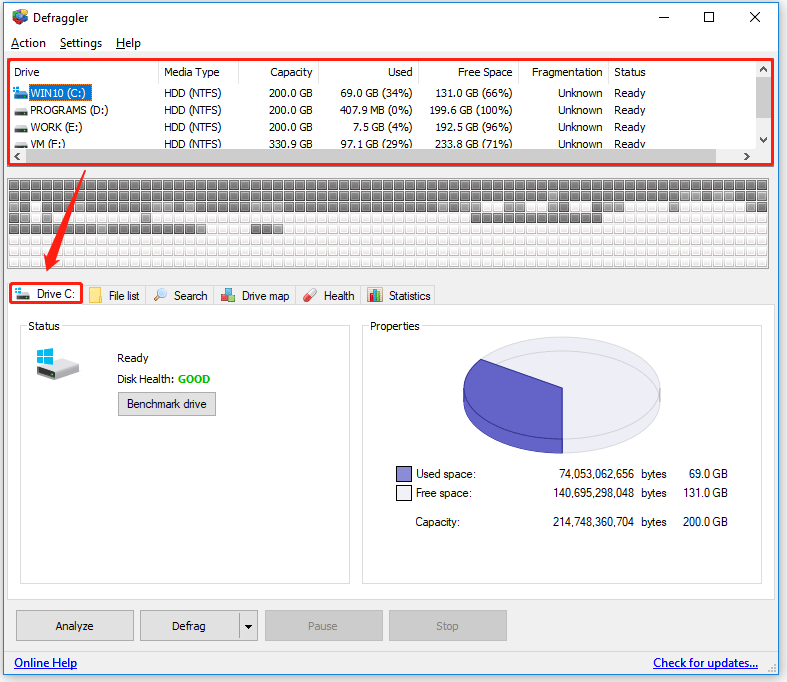Viewport: 787px width, 682px height.
Task: Sort by the Free Space column header
Action: [468, 72]
